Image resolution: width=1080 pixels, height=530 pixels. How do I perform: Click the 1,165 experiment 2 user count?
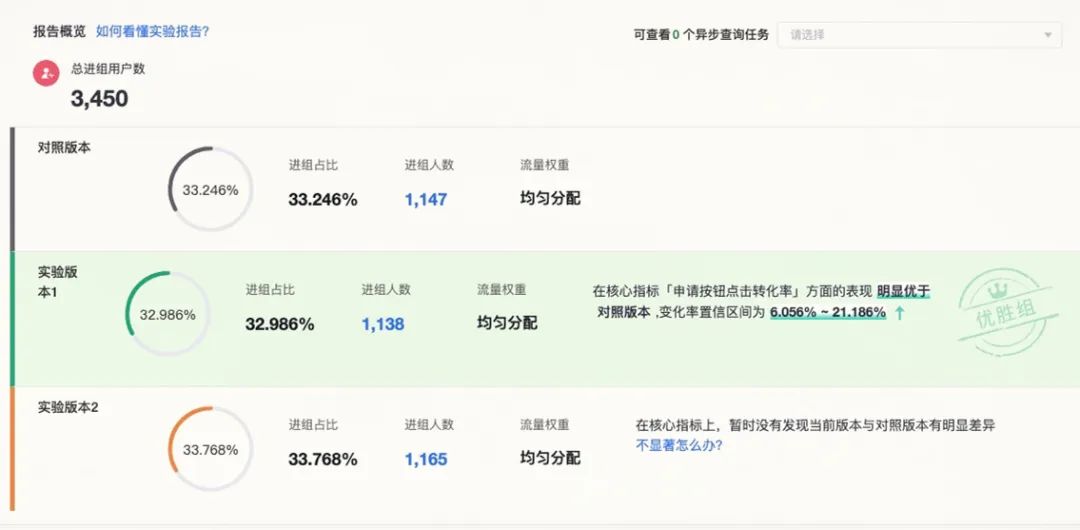[x=426, y=459]
